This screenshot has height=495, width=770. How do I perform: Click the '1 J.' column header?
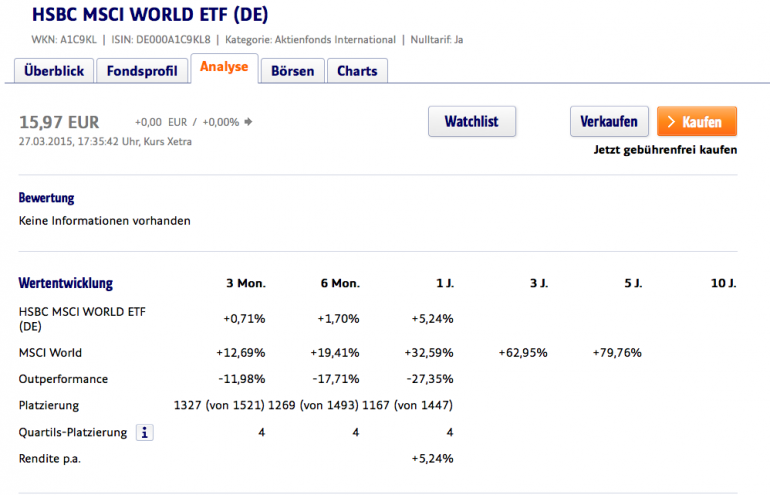click(445, 283)
